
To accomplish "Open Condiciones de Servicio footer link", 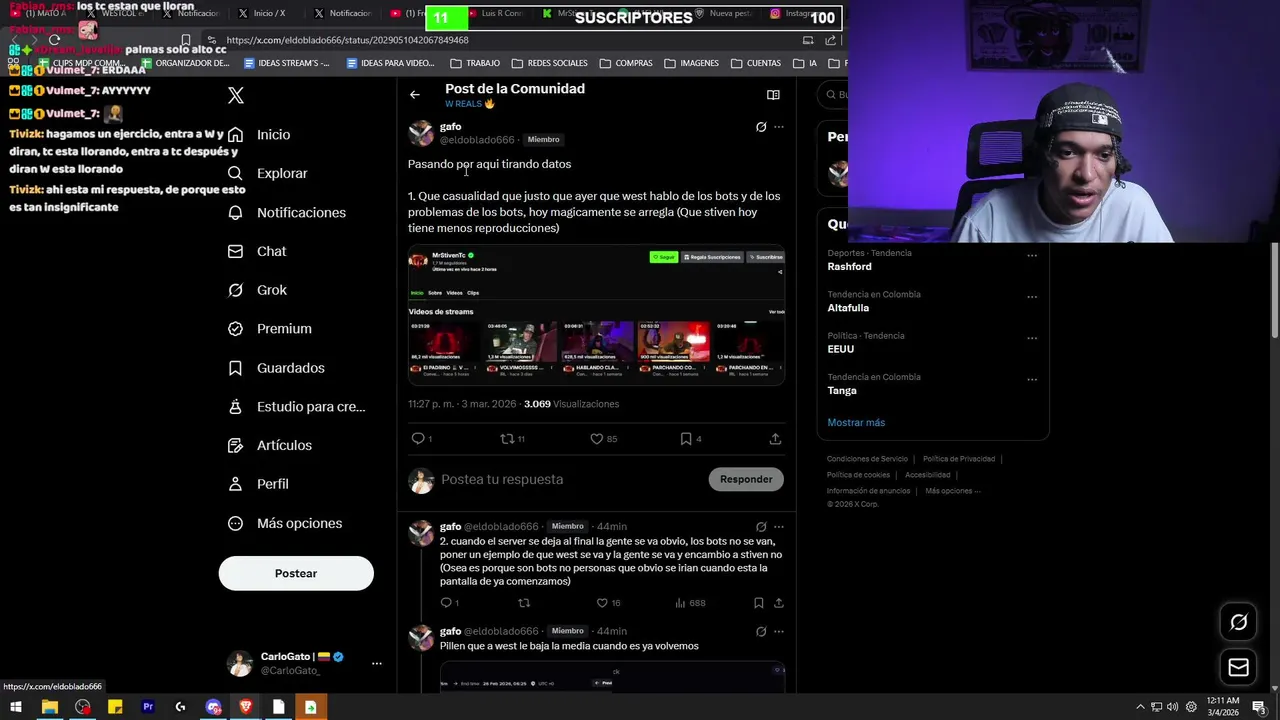I will 867,459.
